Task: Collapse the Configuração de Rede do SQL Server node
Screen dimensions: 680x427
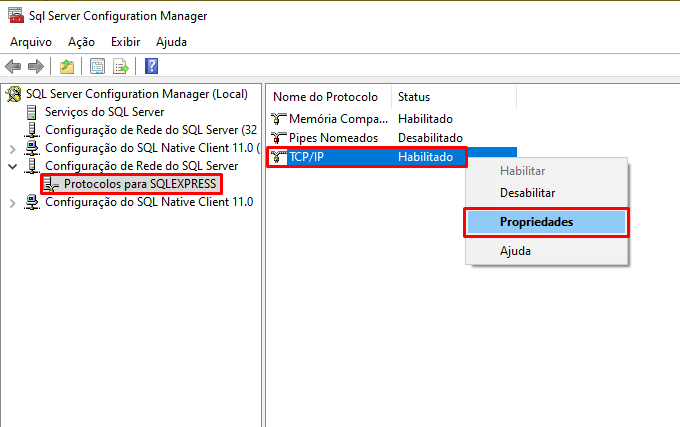Action: click(13, 166)
